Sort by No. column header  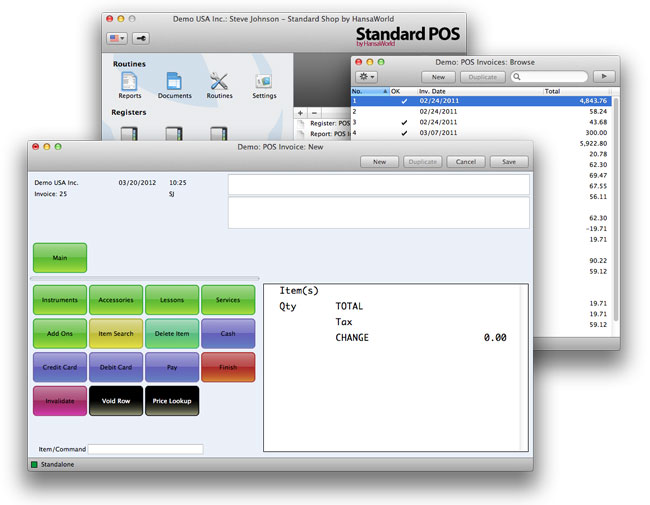click(370, 91)
